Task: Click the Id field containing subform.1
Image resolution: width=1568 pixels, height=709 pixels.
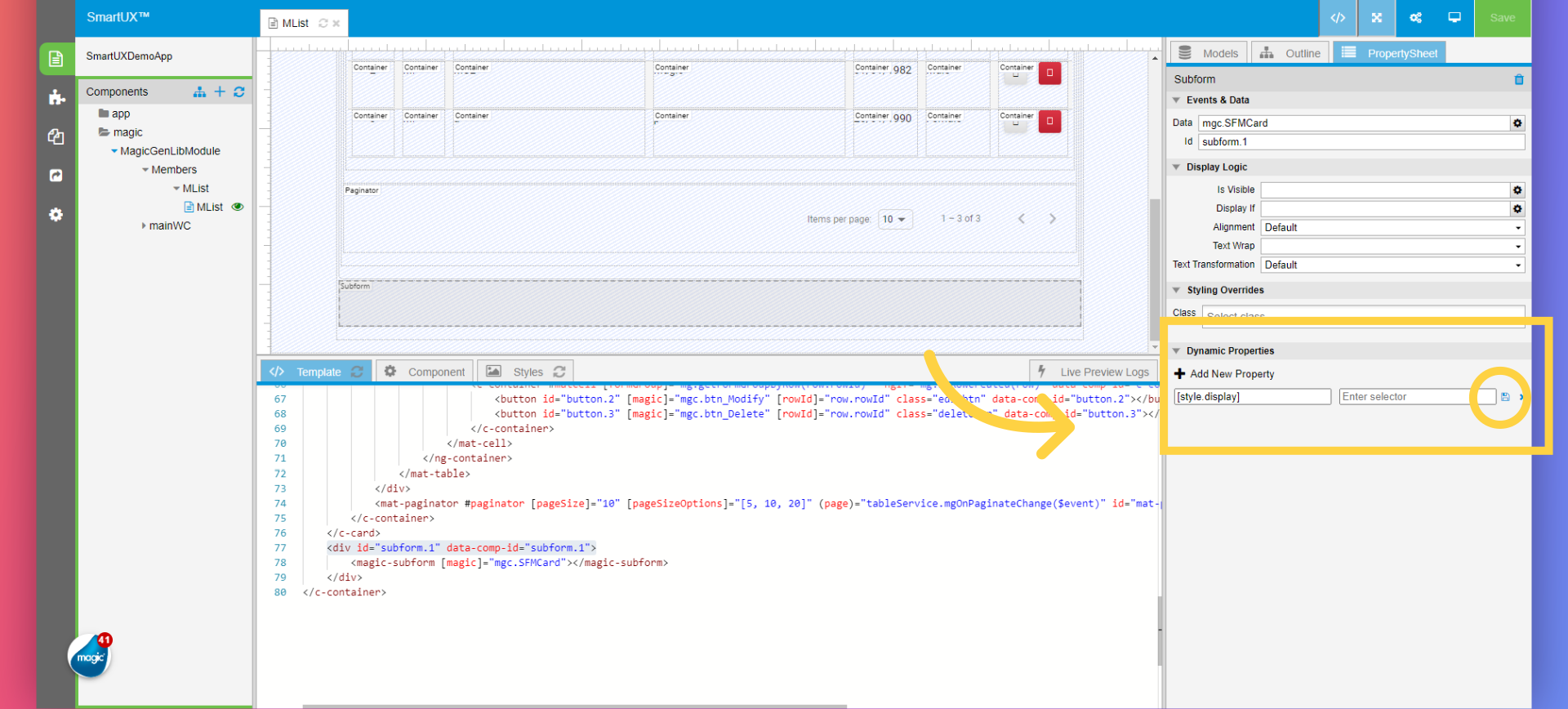Action: [x=1361, y=142]
